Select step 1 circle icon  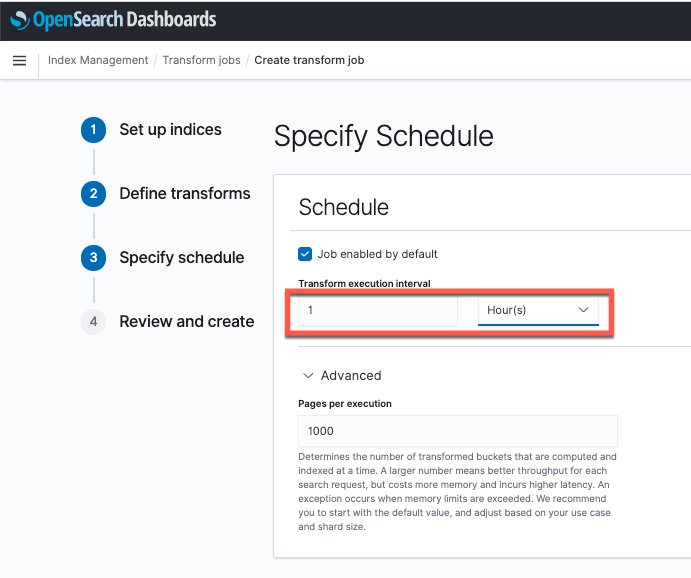[93, 130]
